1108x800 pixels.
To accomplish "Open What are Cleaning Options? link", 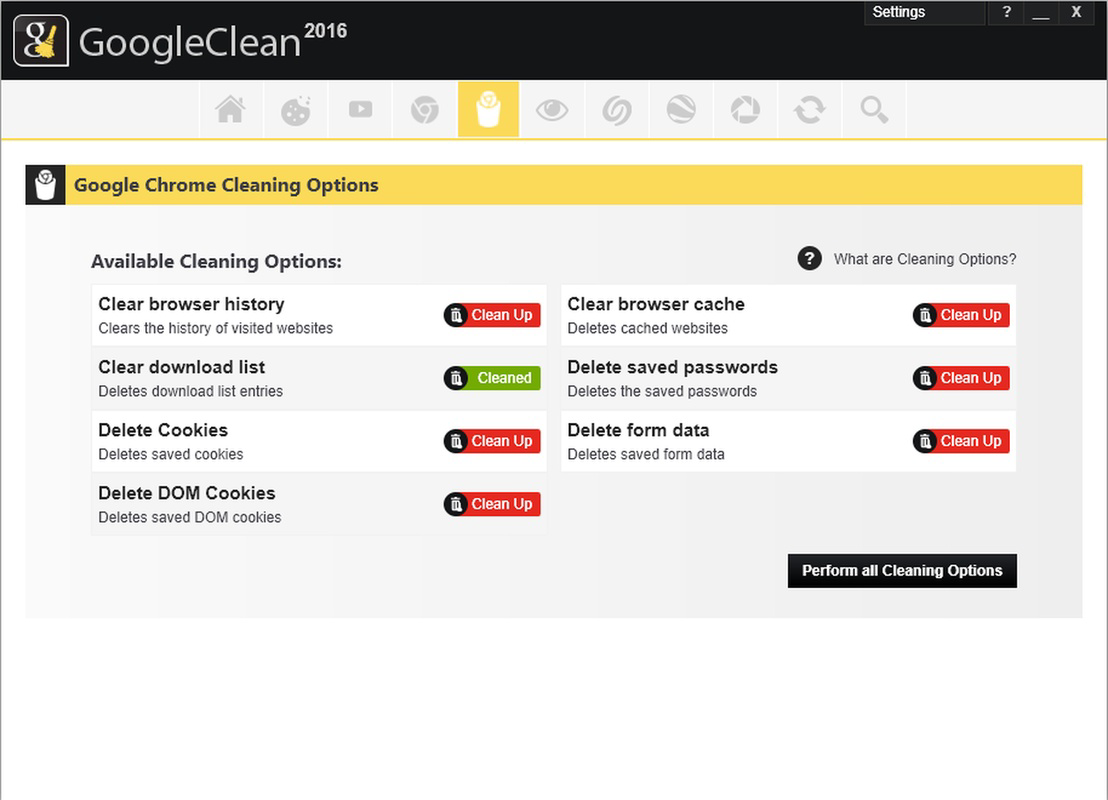I will point(924,259).
